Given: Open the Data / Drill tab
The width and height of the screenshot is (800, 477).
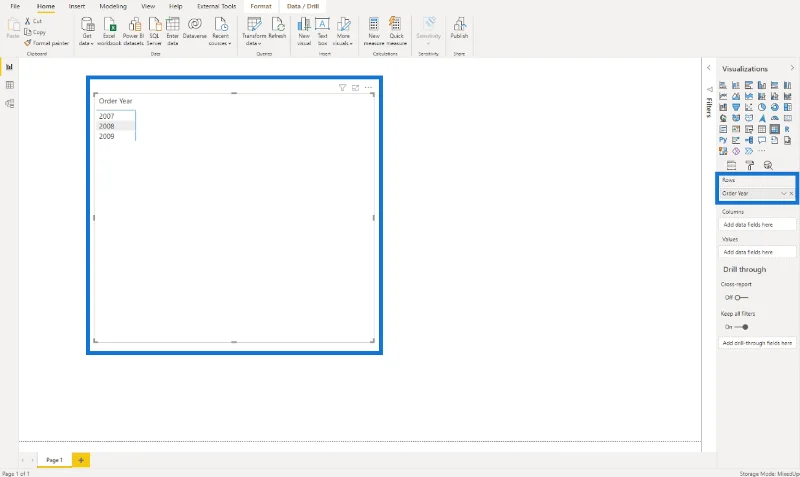Looking at the screenshot, I should coord(303,6).
